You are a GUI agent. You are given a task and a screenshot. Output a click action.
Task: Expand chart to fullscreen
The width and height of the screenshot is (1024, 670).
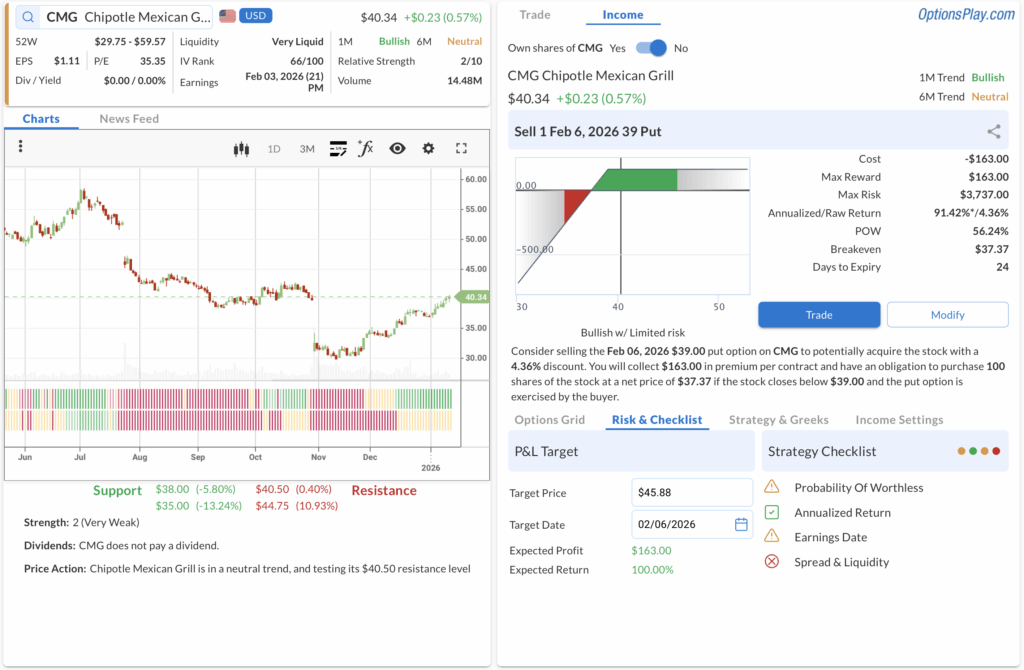click(x=461, y=148)
